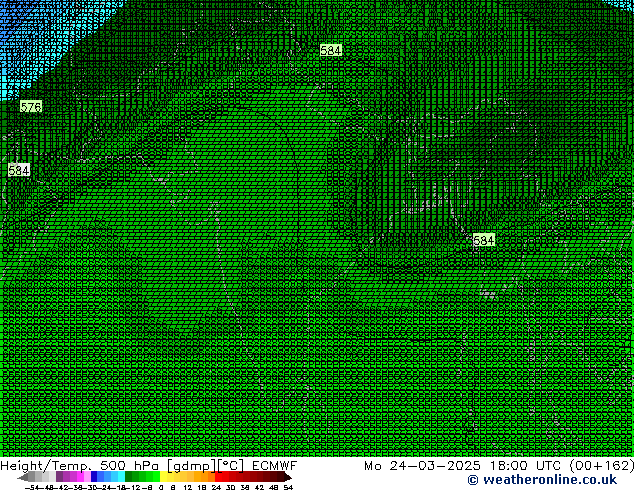Pick the dark blue -30°C legend swatch
Screen dimensions: 634x490
(x=94, y=477)
